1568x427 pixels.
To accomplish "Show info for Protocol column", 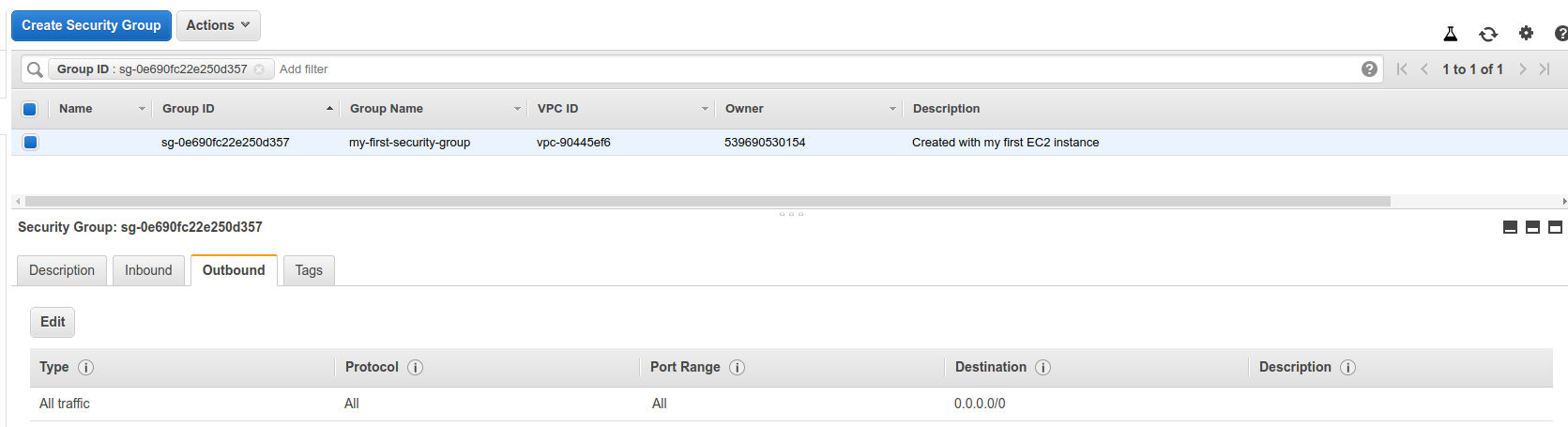I will (416, 368).
